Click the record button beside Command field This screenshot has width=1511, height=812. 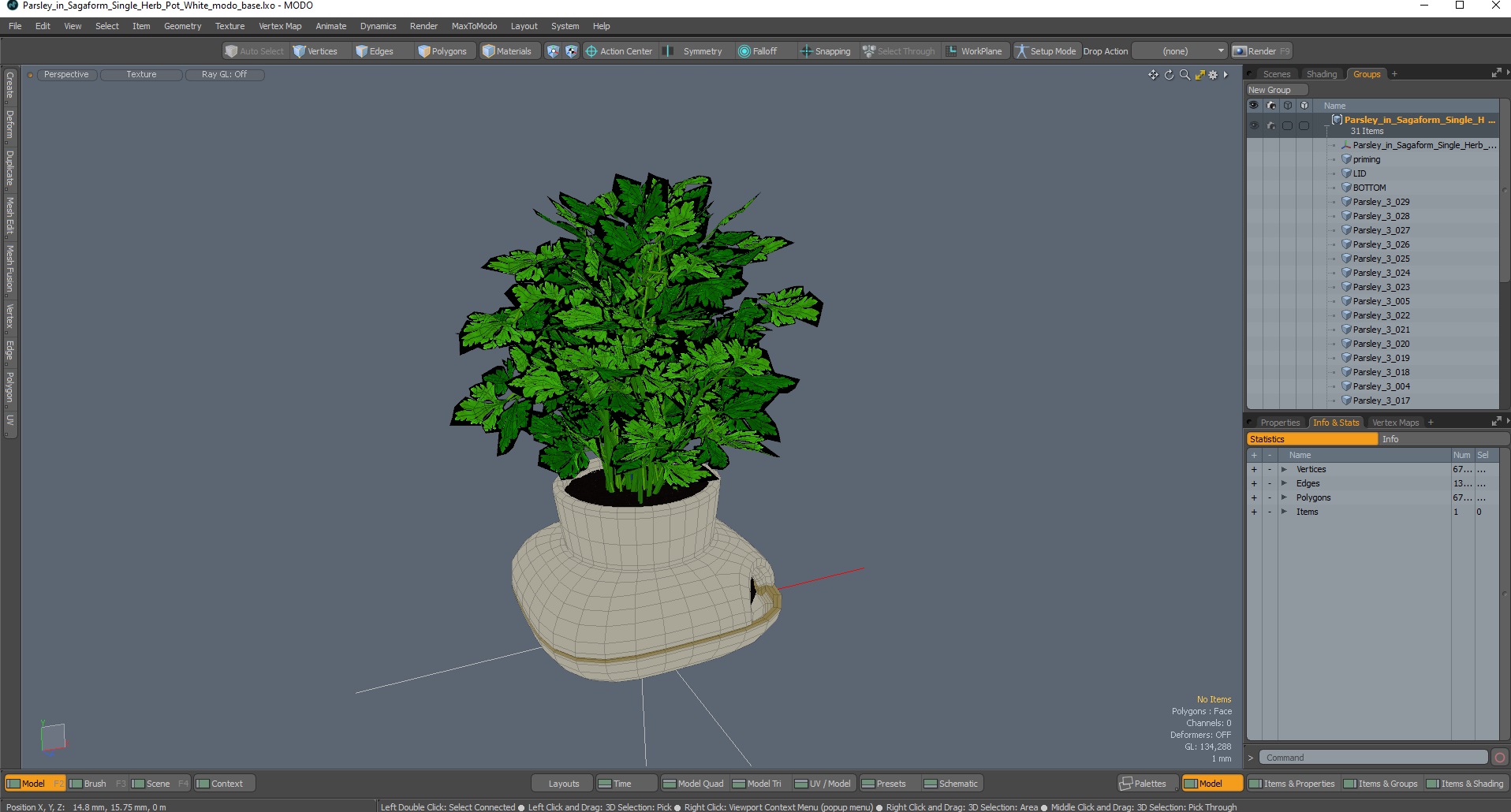pos(1499,758)
